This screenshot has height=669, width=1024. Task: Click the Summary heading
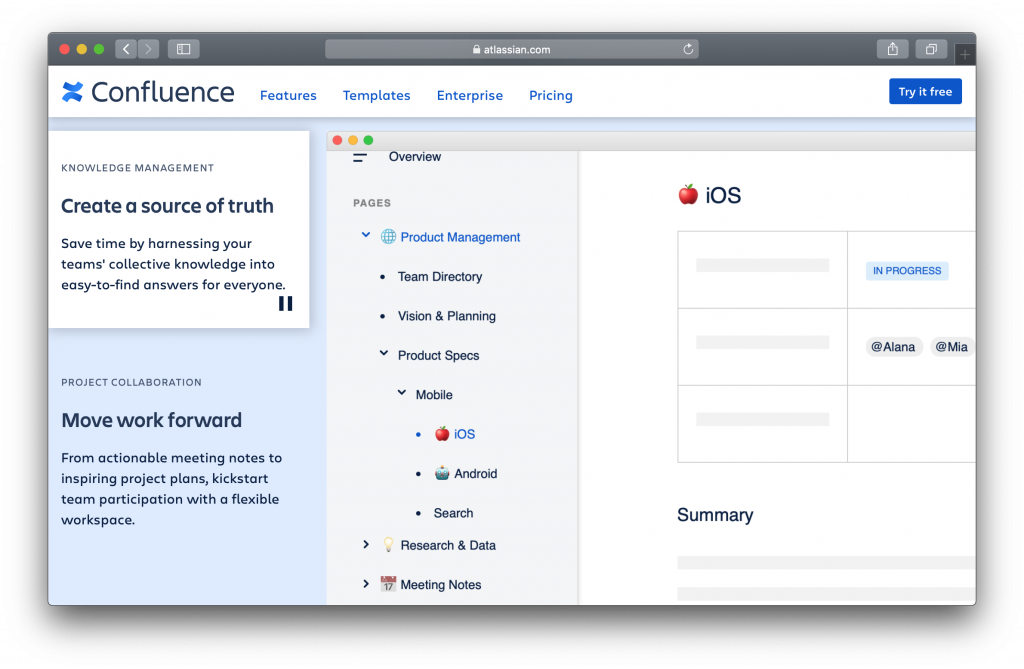tap(715, 515)
